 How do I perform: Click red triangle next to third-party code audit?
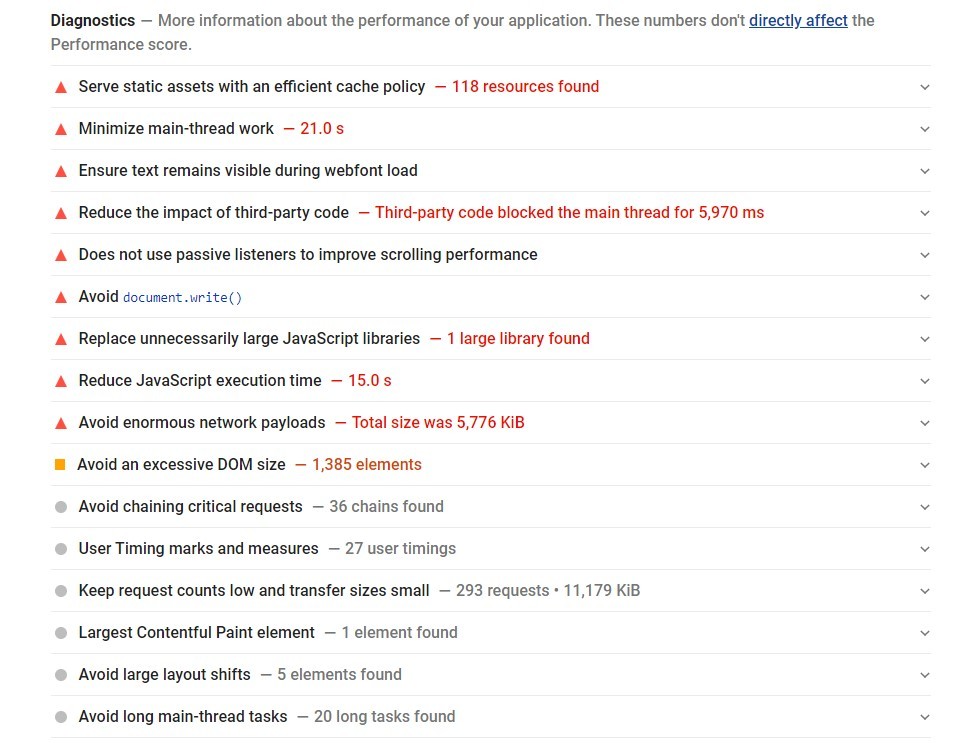(x=61, y=213)
